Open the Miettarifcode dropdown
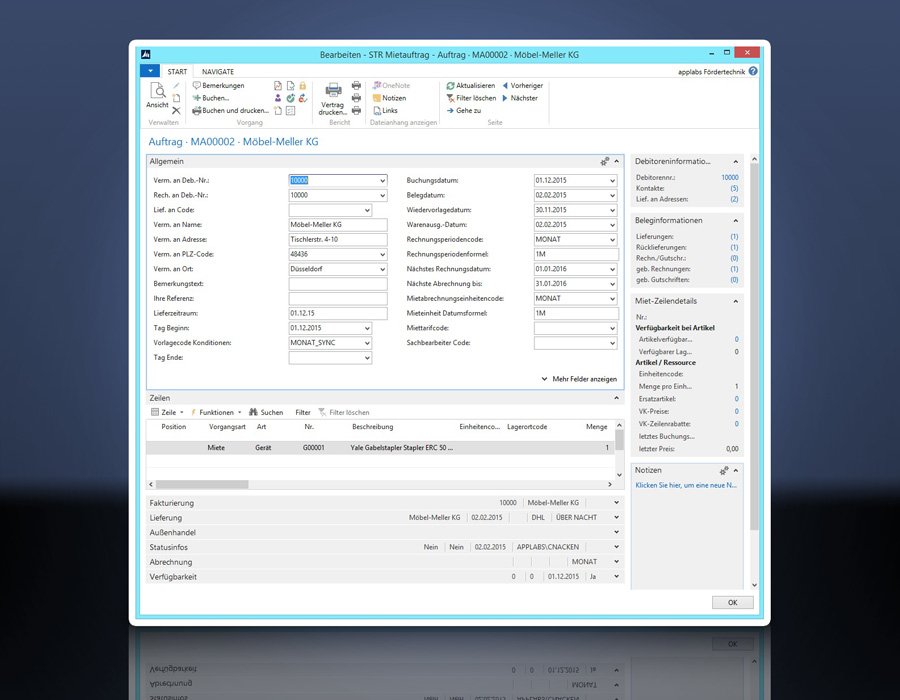Image resolution: width=900 pixels, height=700 pixels. coord(612,328)
